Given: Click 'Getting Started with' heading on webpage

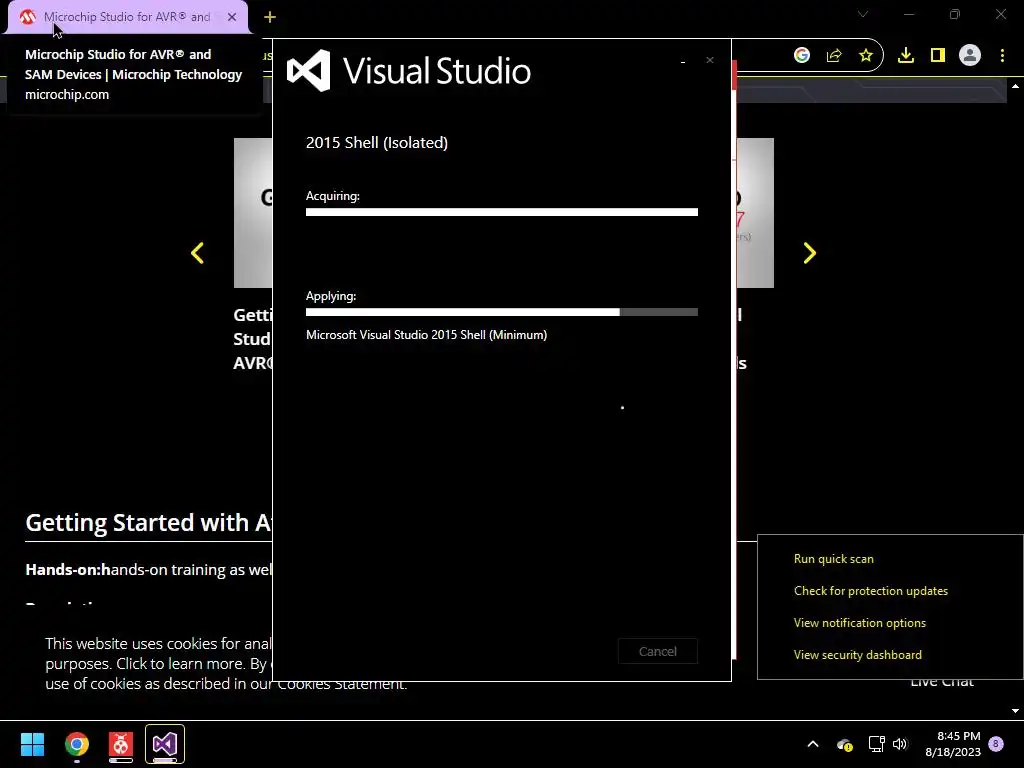Looking at the screenshot, I should tap(148, 523).
